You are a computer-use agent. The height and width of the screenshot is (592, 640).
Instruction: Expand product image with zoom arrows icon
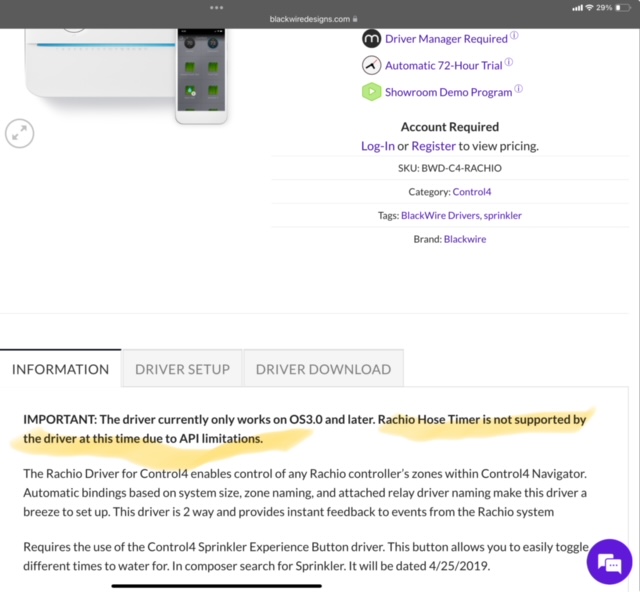pos(20,134)
